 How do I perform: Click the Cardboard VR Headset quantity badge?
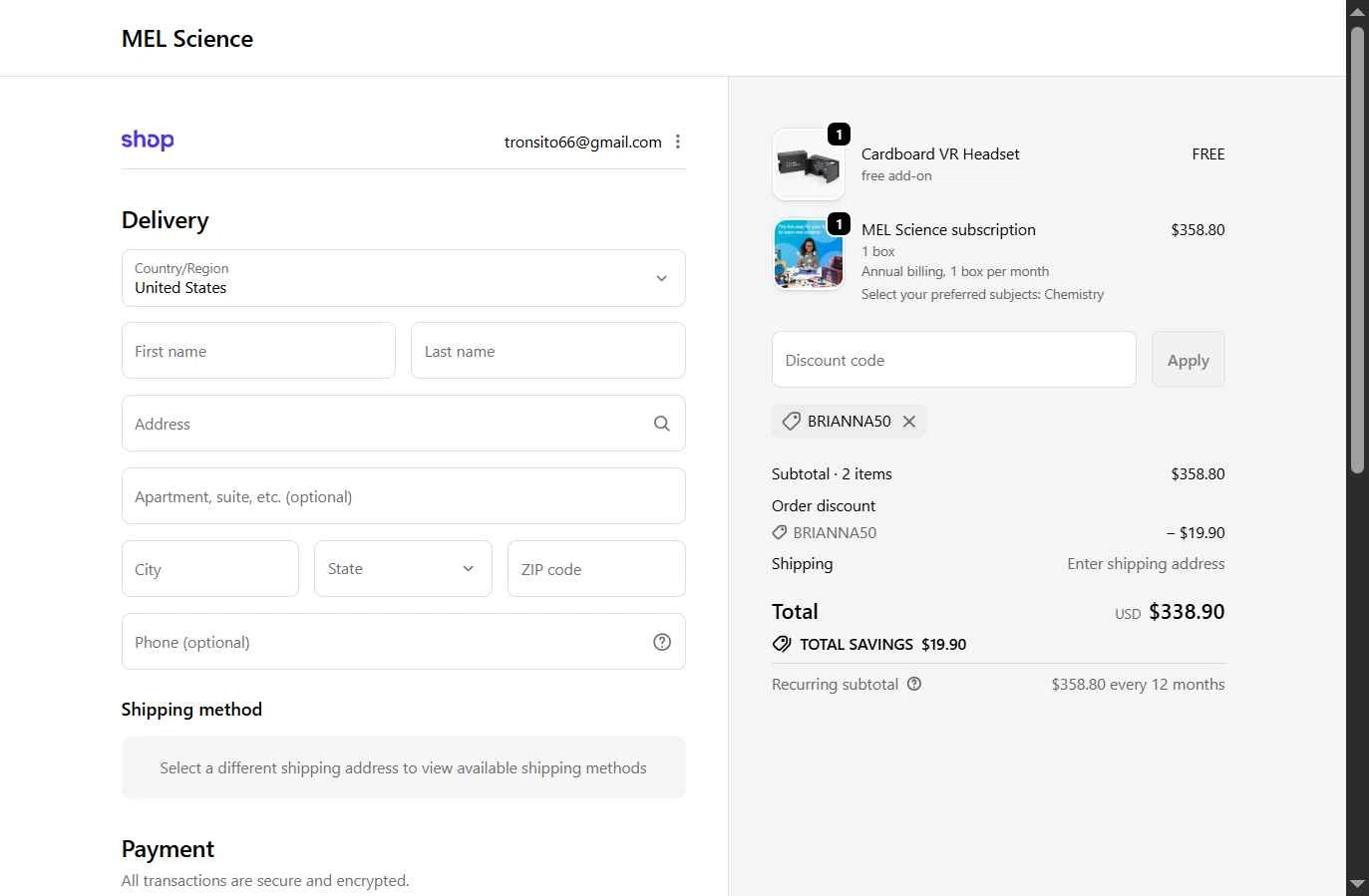(x=840, y=134)
